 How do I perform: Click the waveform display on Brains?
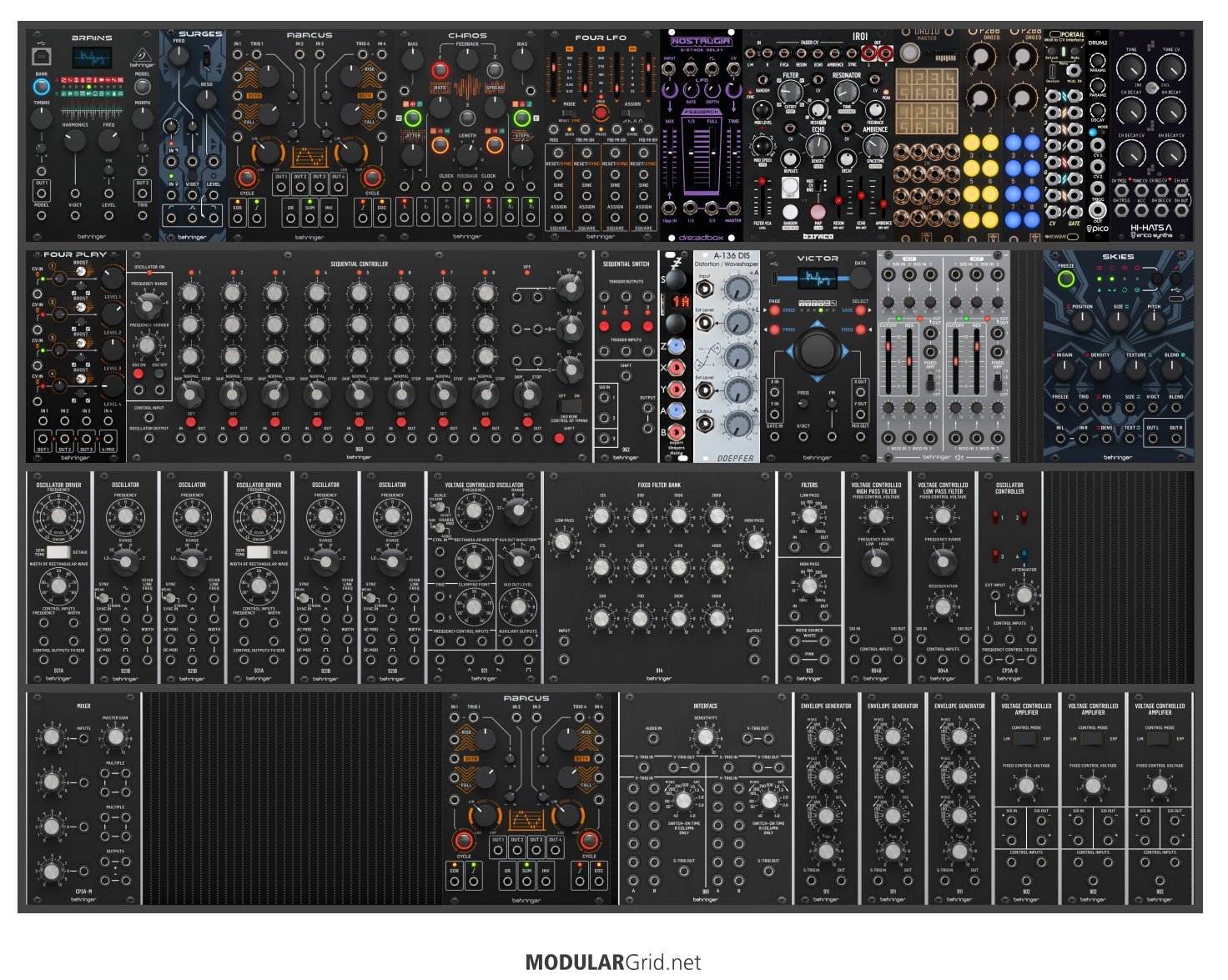tap(92, 59)
